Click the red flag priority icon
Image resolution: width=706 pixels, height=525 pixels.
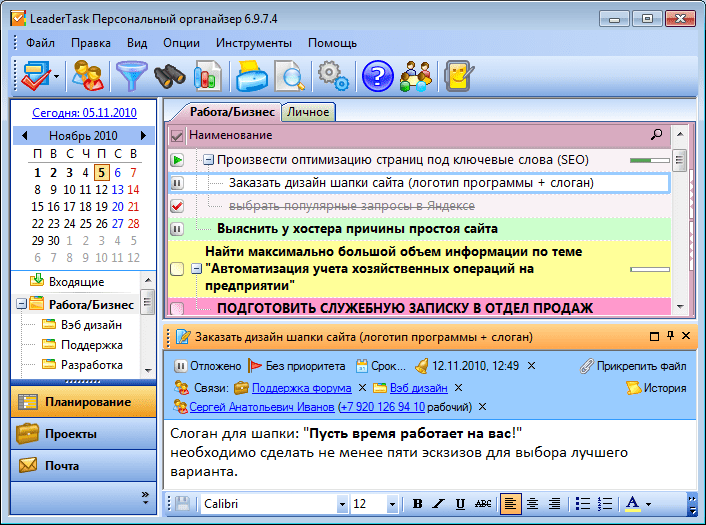[x=255, y=366]
